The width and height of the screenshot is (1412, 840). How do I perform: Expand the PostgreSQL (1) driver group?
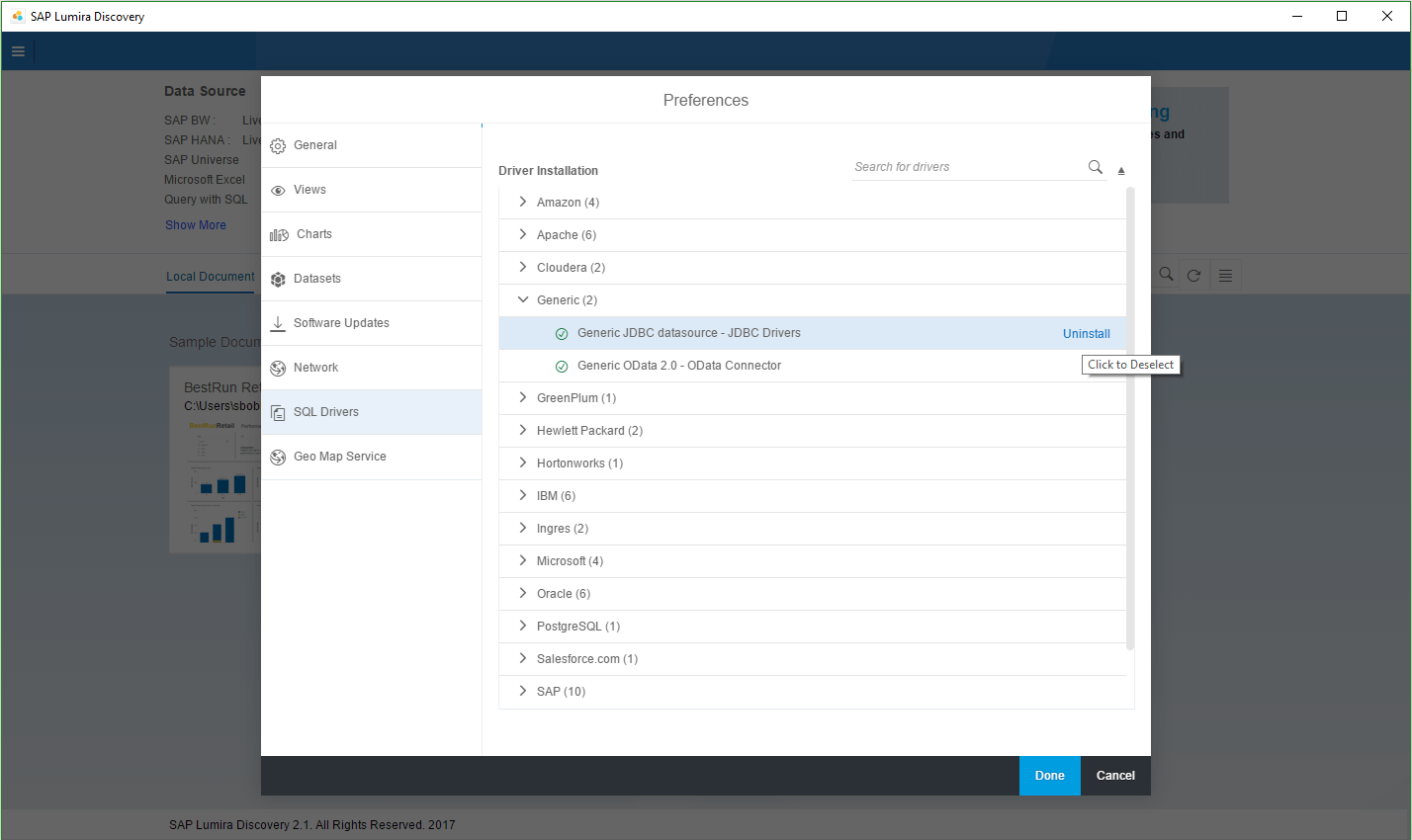point(523,626)
